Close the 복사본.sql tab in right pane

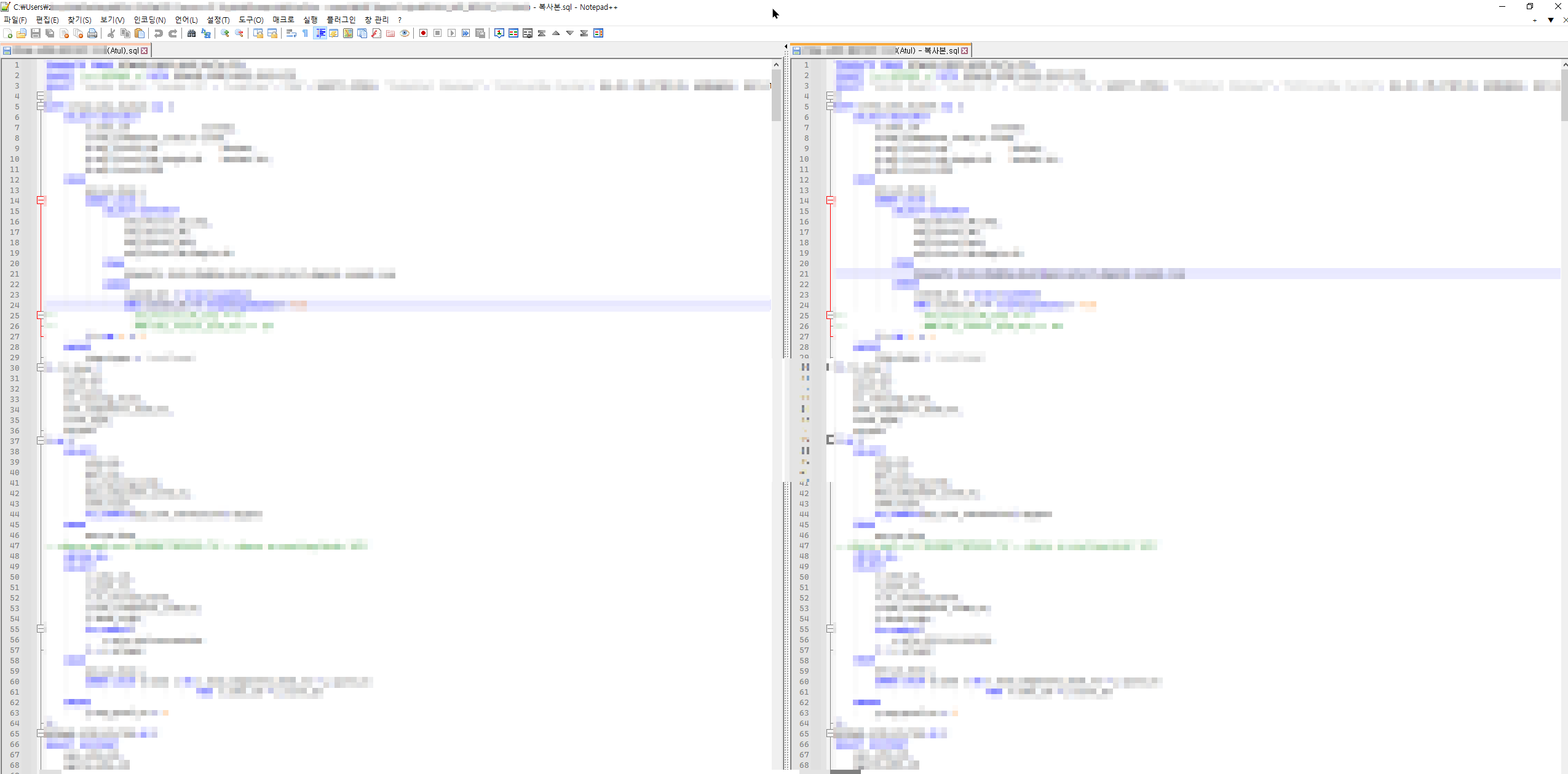click(965, 51)
